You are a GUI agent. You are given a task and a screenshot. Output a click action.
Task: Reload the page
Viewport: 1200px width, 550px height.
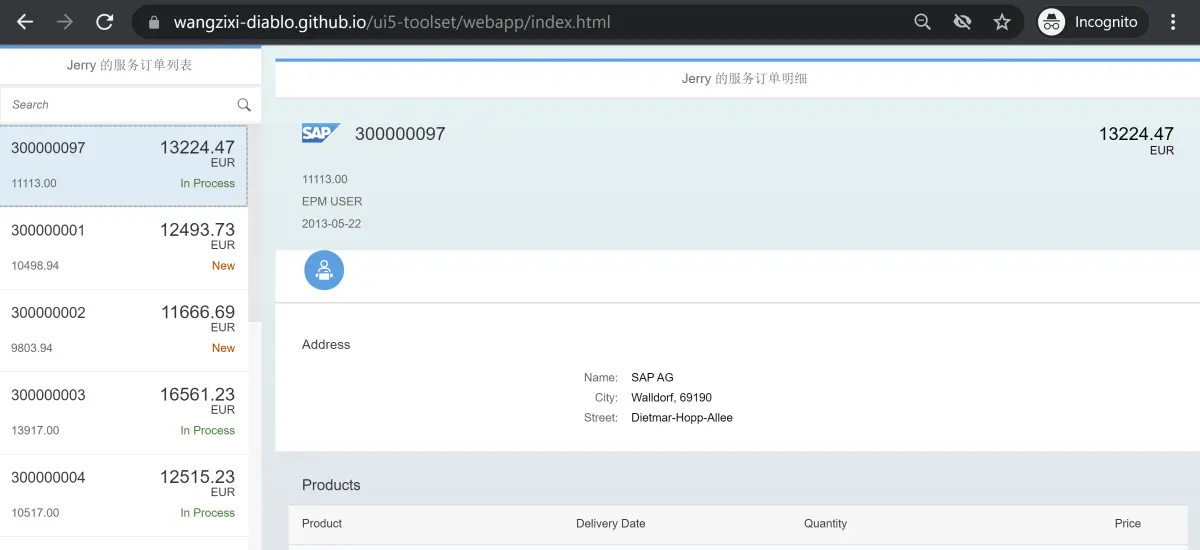[x=105, y=22]
